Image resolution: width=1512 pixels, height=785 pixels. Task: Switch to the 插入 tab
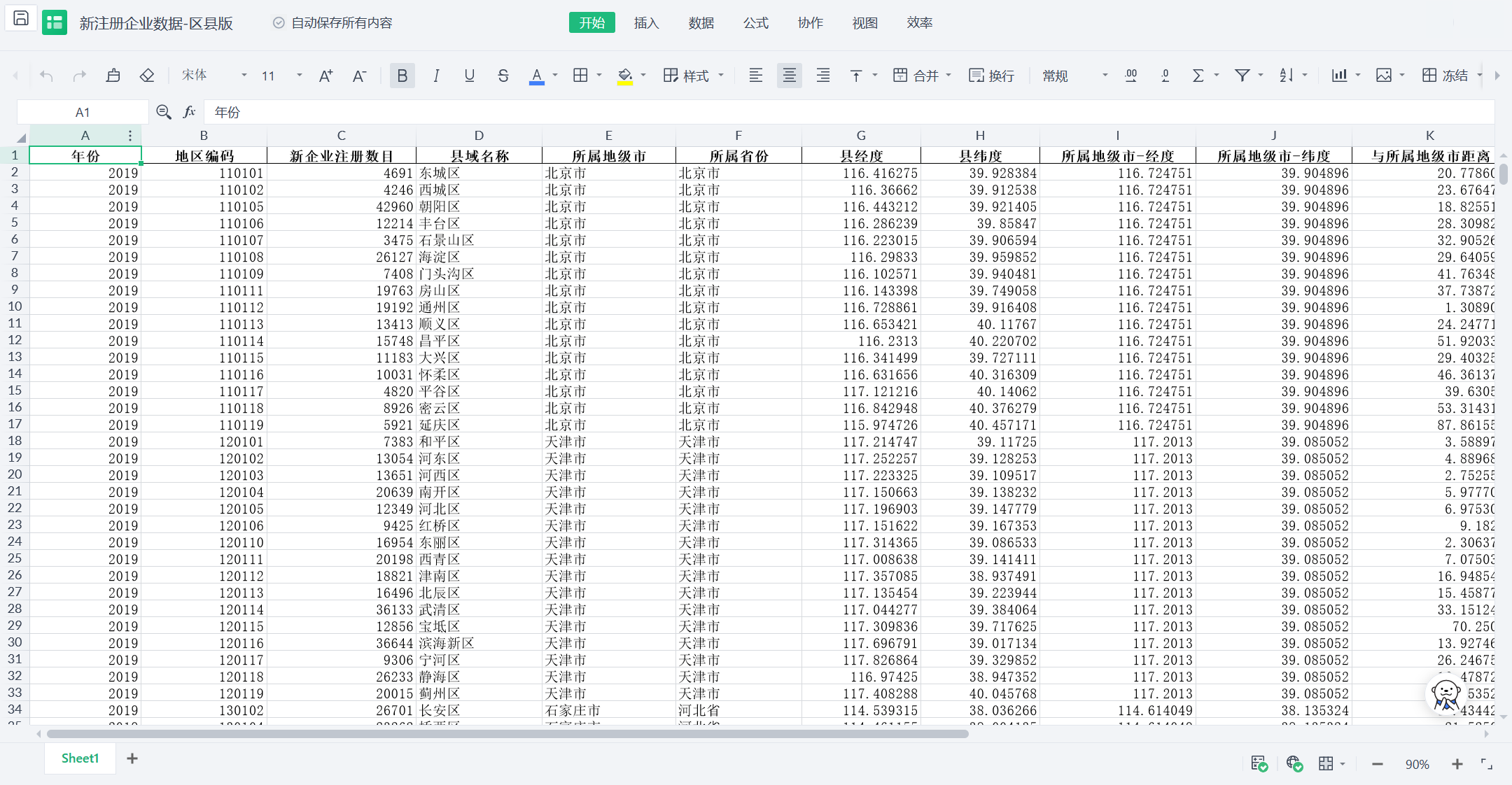[646, 23]
